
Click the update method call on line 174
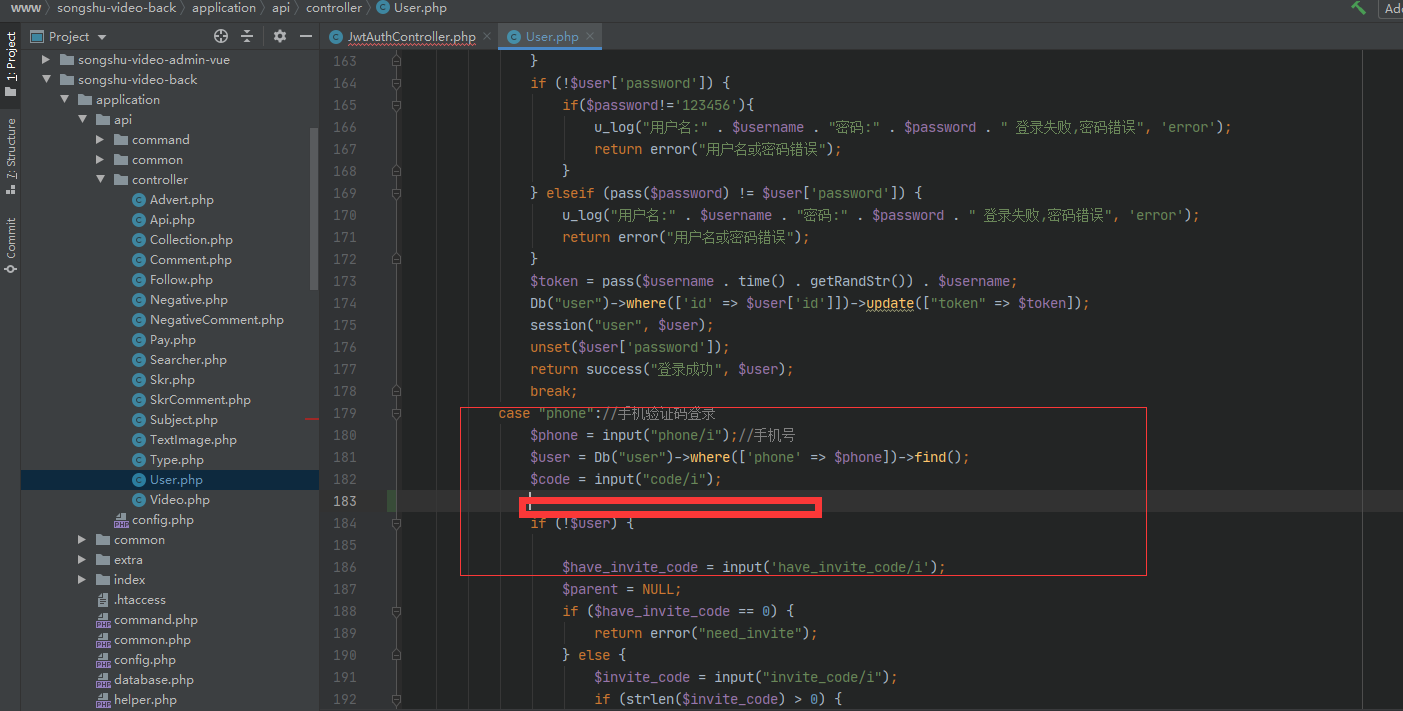[889, 303]
